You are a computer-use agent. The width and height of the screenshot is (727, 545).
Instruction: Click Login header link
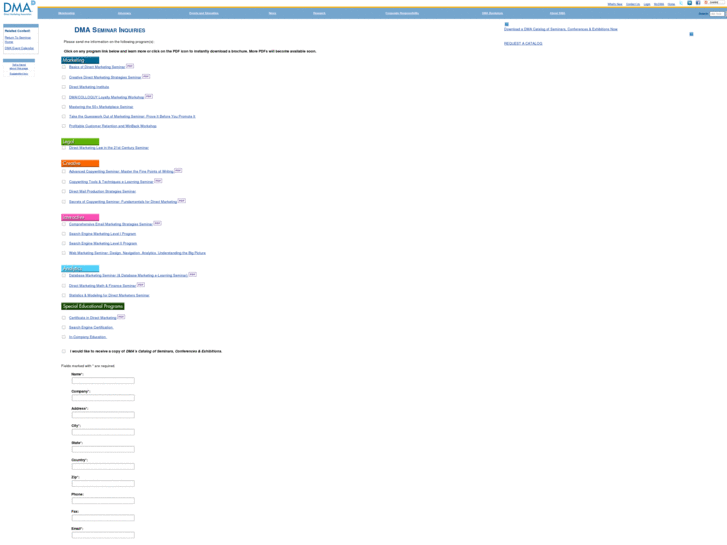click(647, 4)
